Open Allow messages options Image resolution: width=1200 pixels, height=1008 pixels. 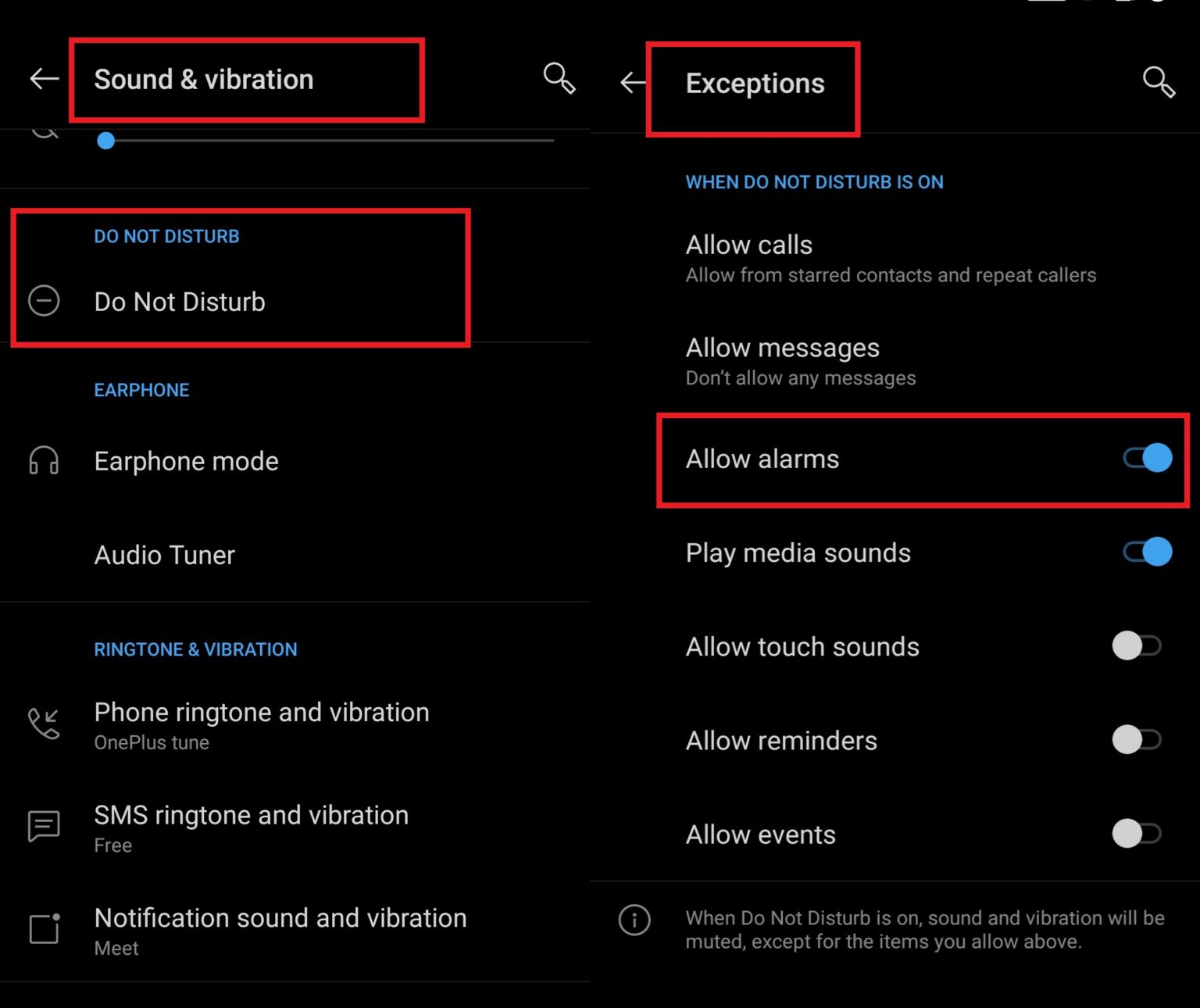800,361
